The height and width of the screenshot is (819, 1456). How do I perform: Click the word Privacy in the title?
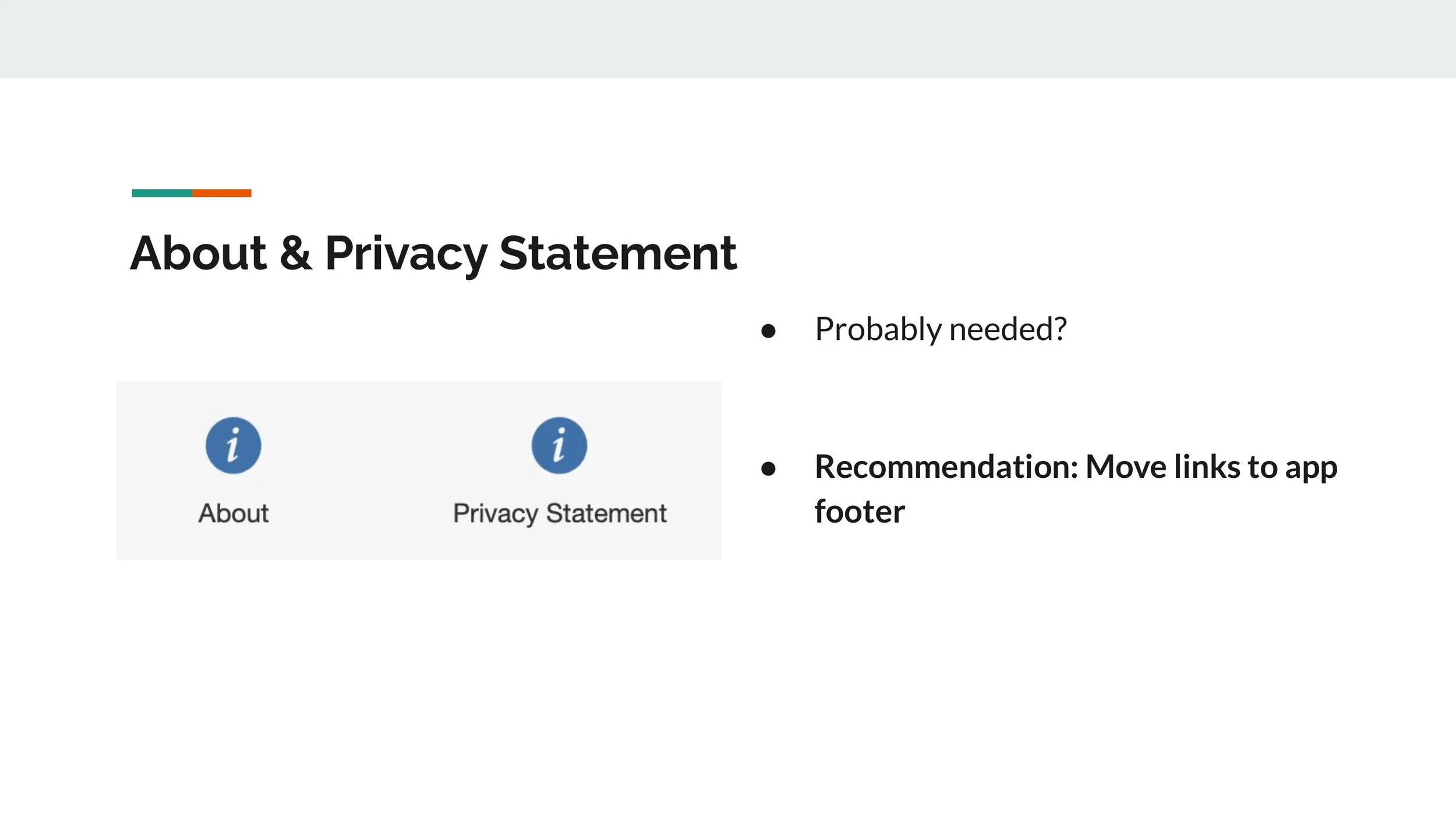tap(406, 255)
